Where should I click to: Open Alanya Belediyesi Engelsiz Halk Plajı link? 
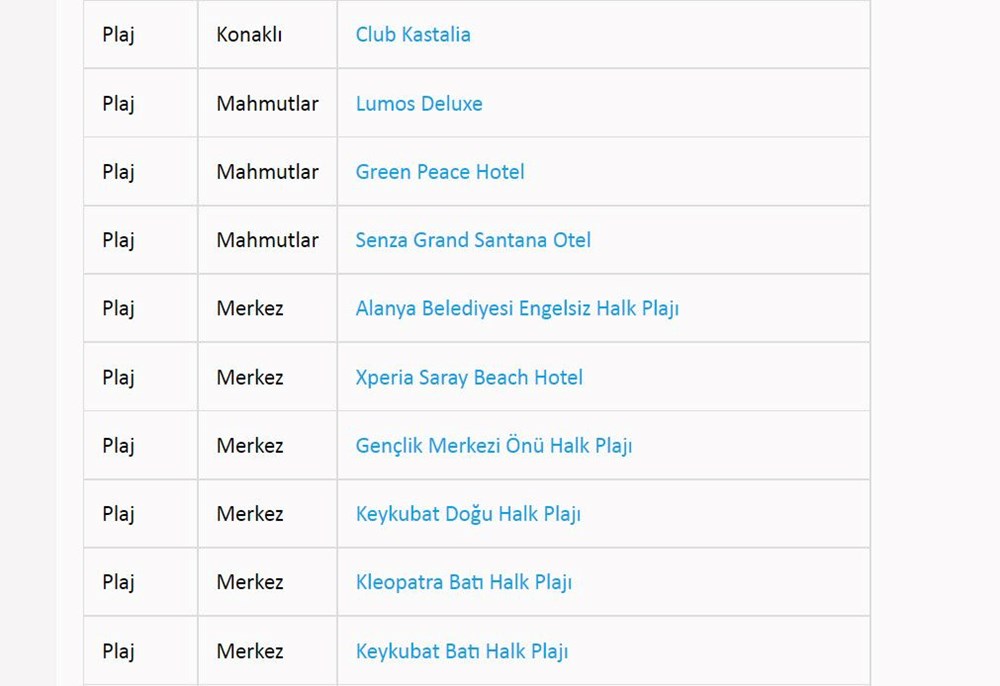(x=517, y=309)
